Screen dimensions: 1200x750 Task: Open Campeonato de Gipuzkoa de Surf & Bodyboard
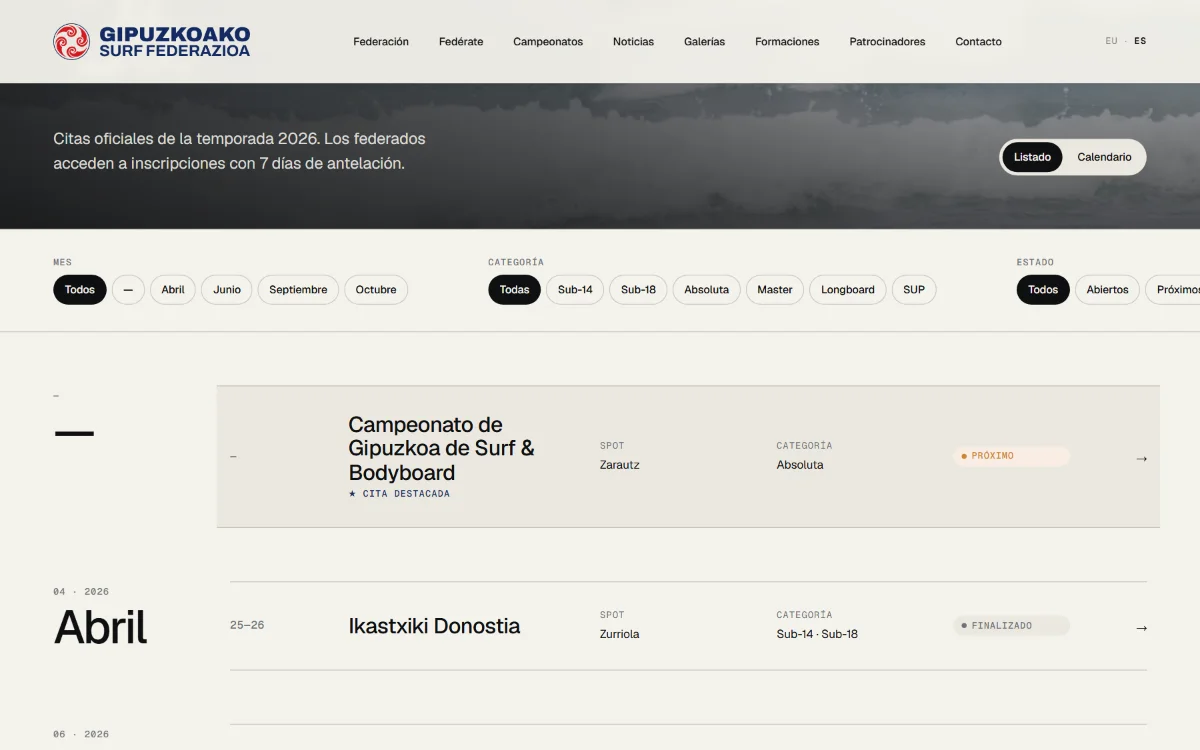(442, 449)
